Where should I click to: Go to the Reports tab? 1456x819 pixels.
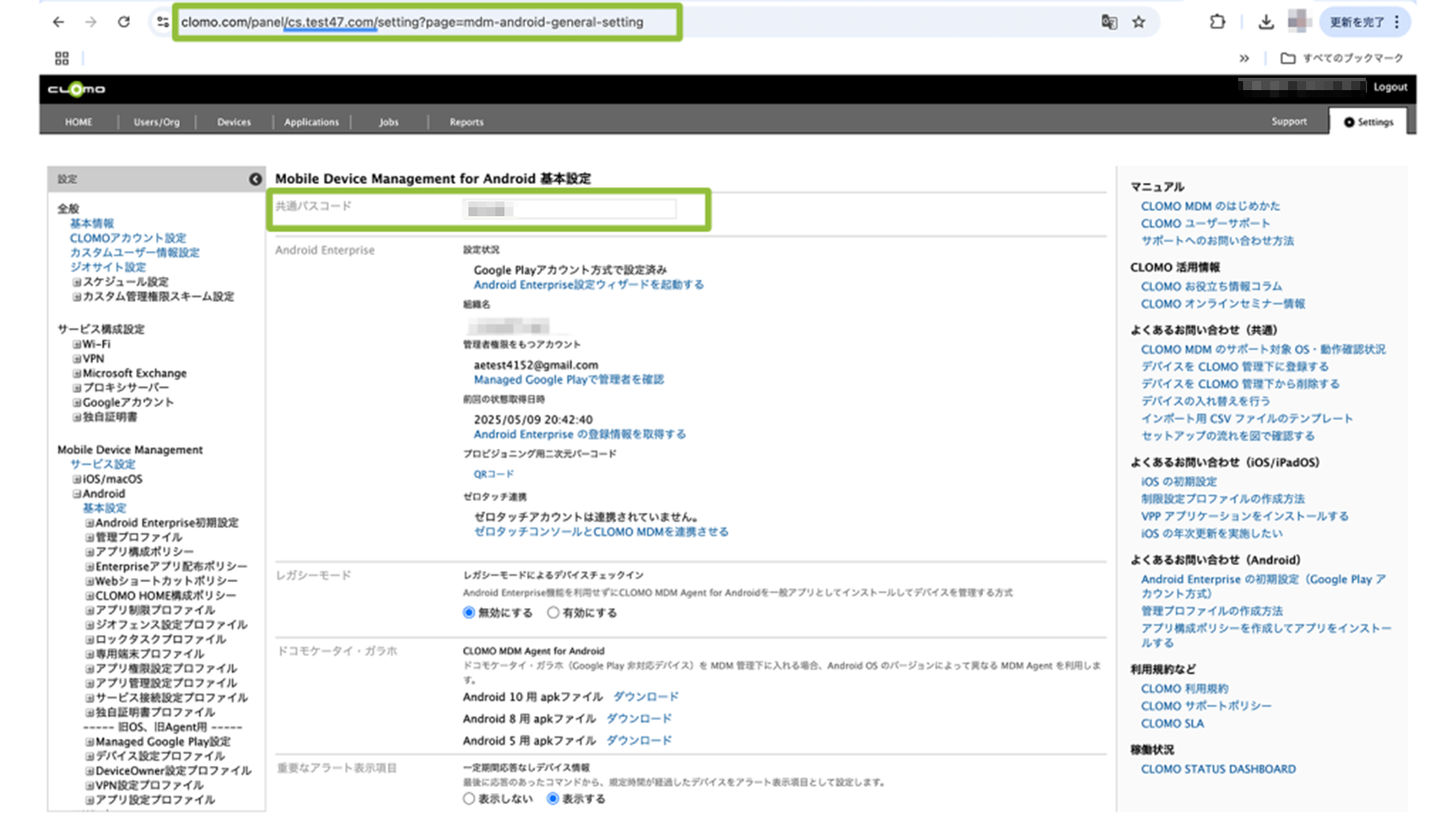click(x=466, y=122)
